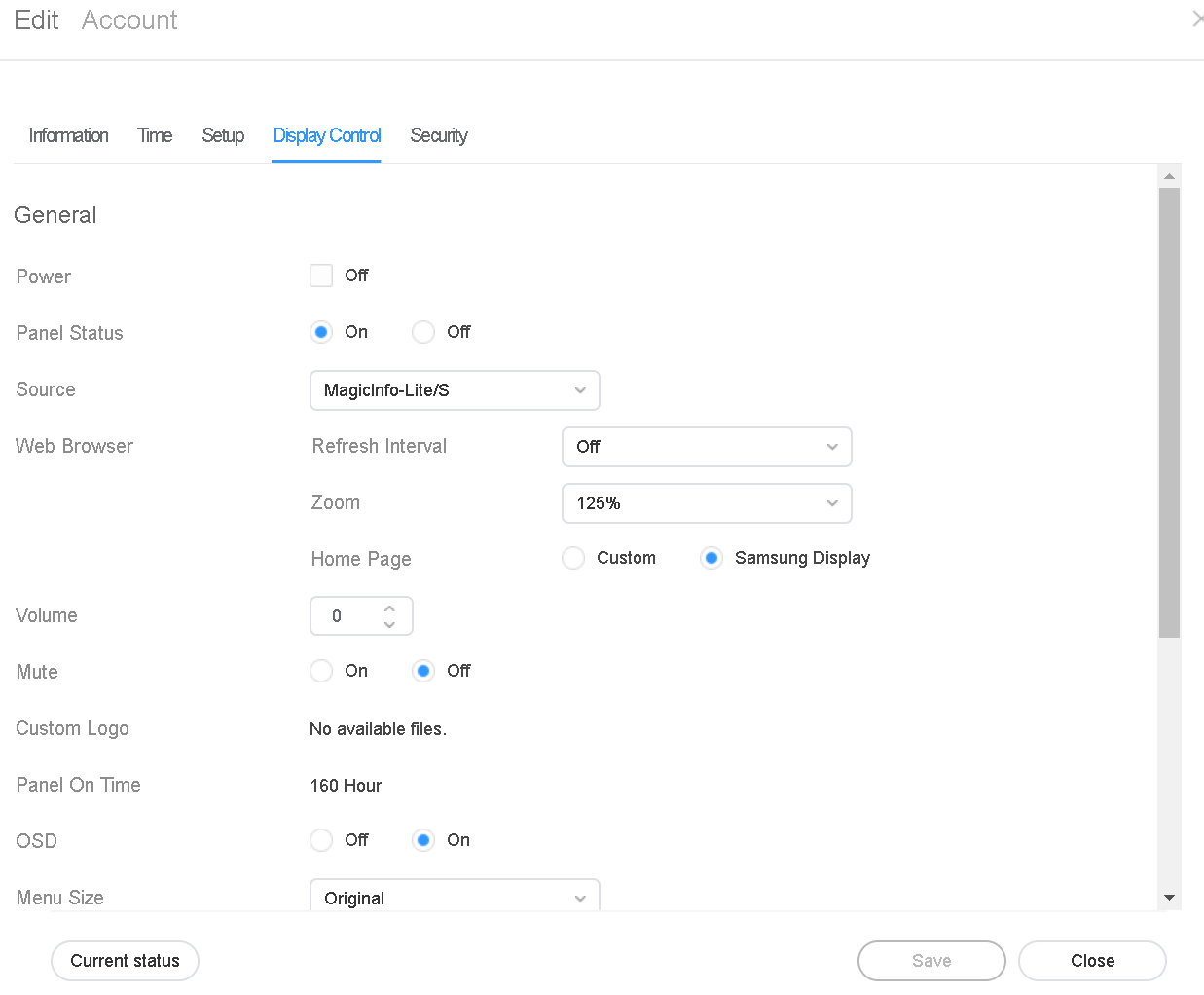The height and width of the screenshot is (995, 1204).
Task: Turn Mute On
Action: (x=321, y=671)
